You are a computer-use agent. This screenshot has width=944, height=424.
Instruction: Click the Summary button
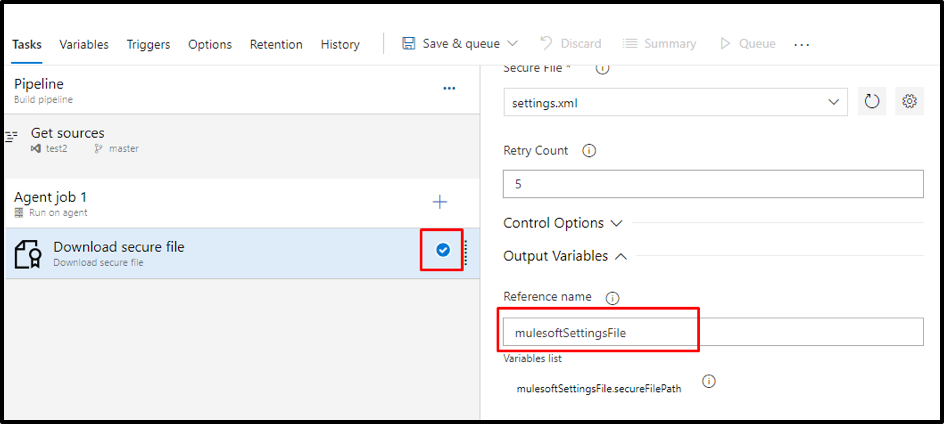tap(659, 44)
